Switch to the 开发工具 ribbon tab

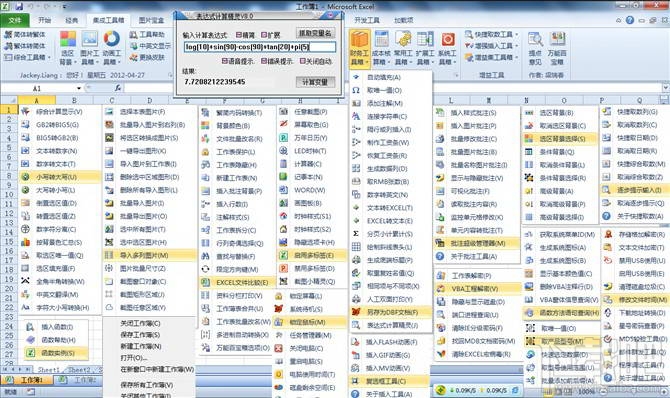tap(367, 20)
